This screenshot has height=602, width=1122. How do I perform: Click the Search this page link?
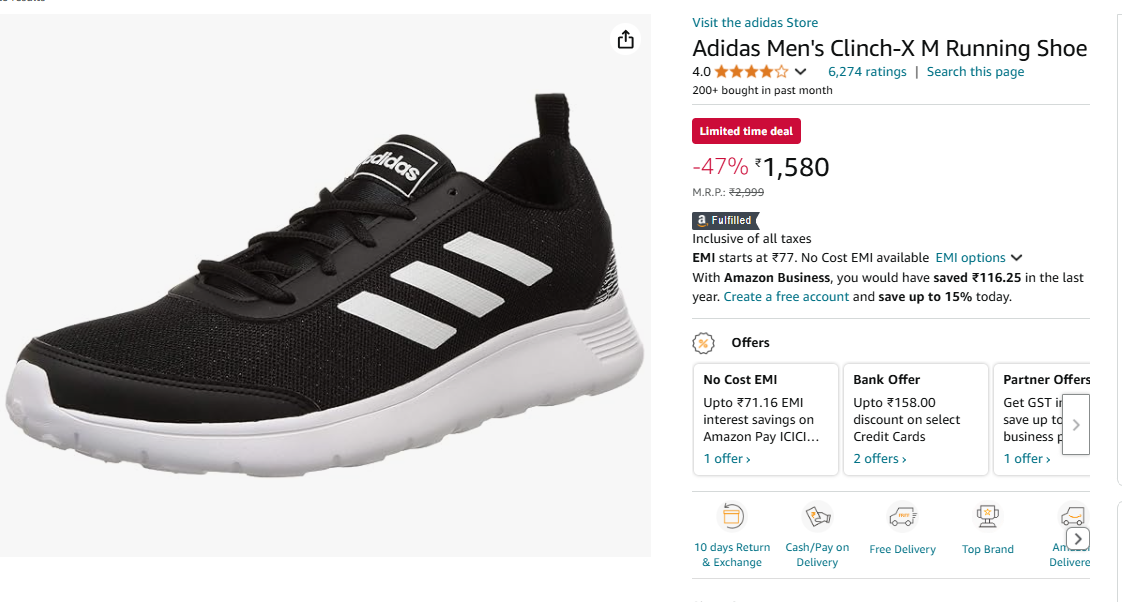[x=975, y=72]
